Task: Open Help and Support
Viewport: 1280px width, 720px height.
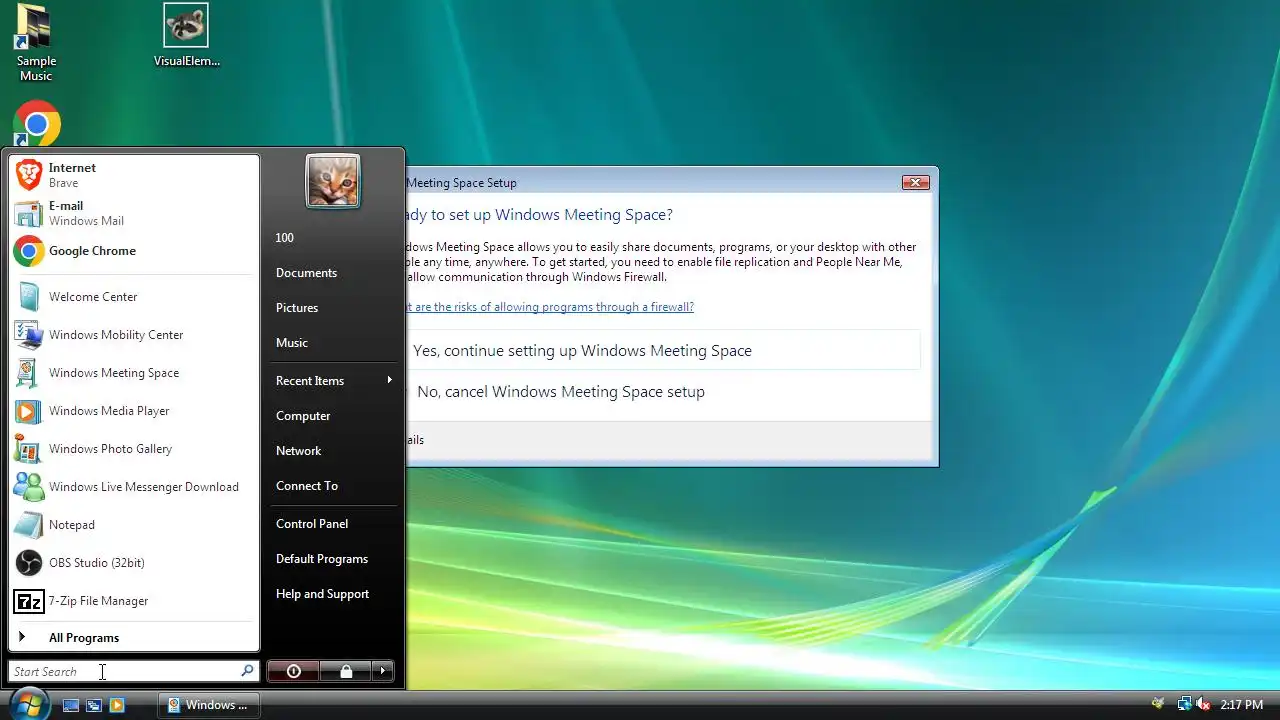Action: 333,594
